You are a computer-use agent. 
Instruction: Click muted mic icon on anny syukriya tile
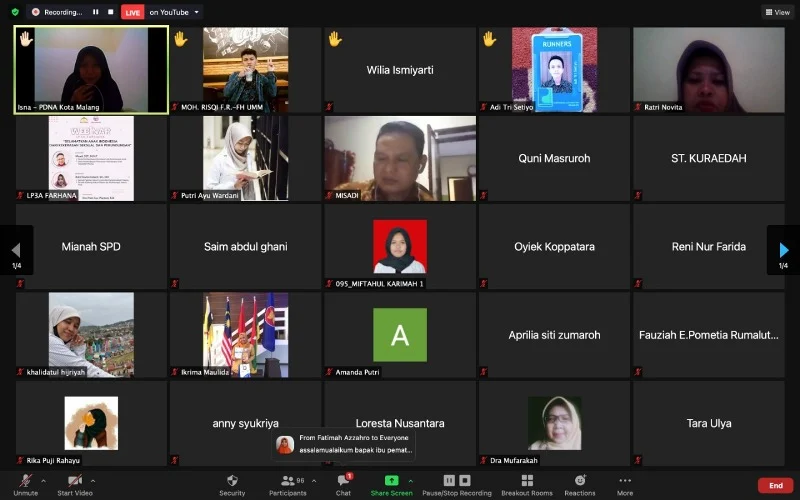(x=174, y=460)
